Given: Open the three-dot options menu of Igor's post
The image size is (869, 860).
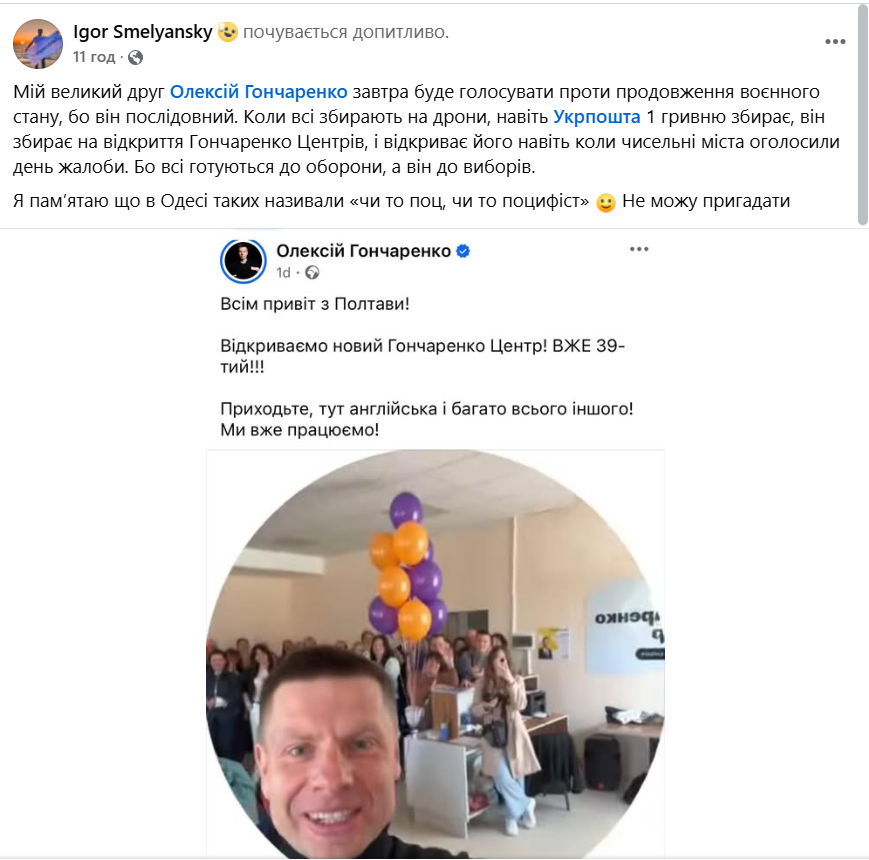Looking at the screenshot, I should click(x=835, y=42).
